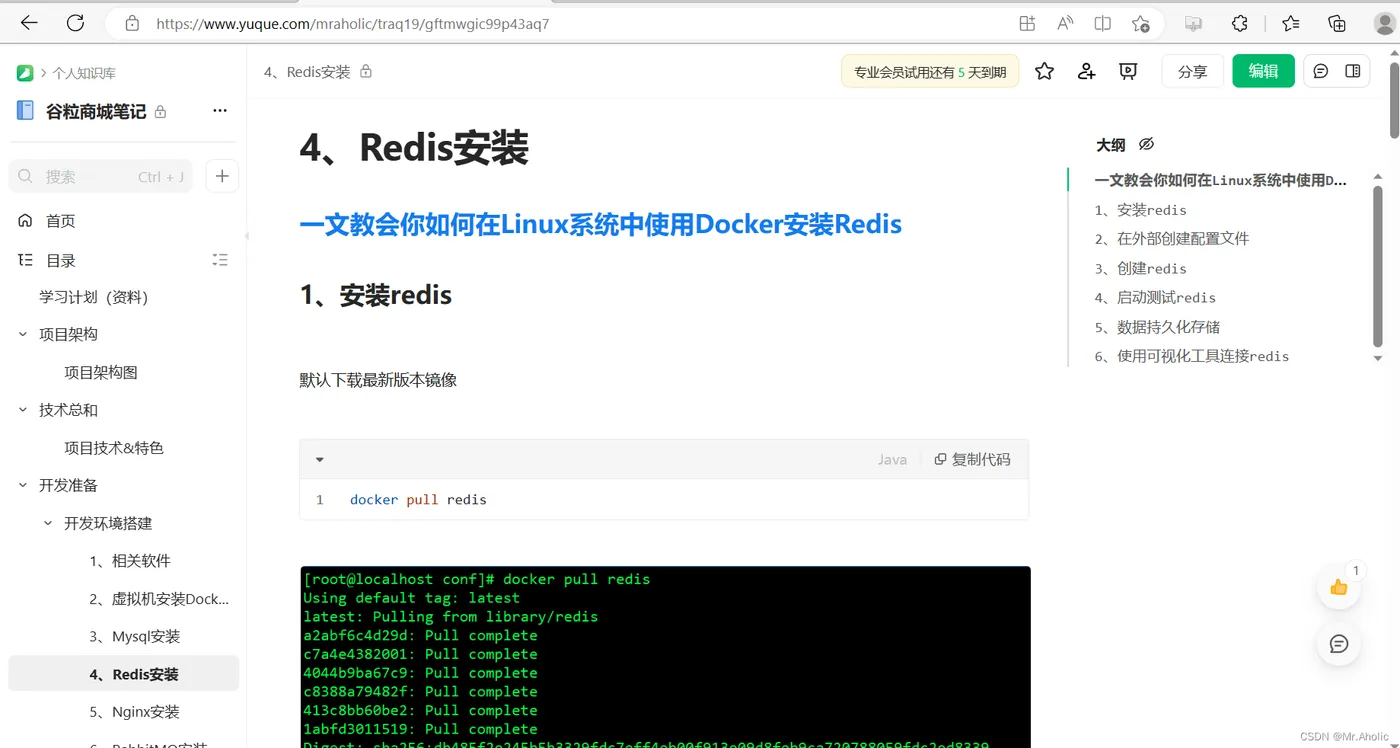Click the browser back arrow

tap(29, 23)
